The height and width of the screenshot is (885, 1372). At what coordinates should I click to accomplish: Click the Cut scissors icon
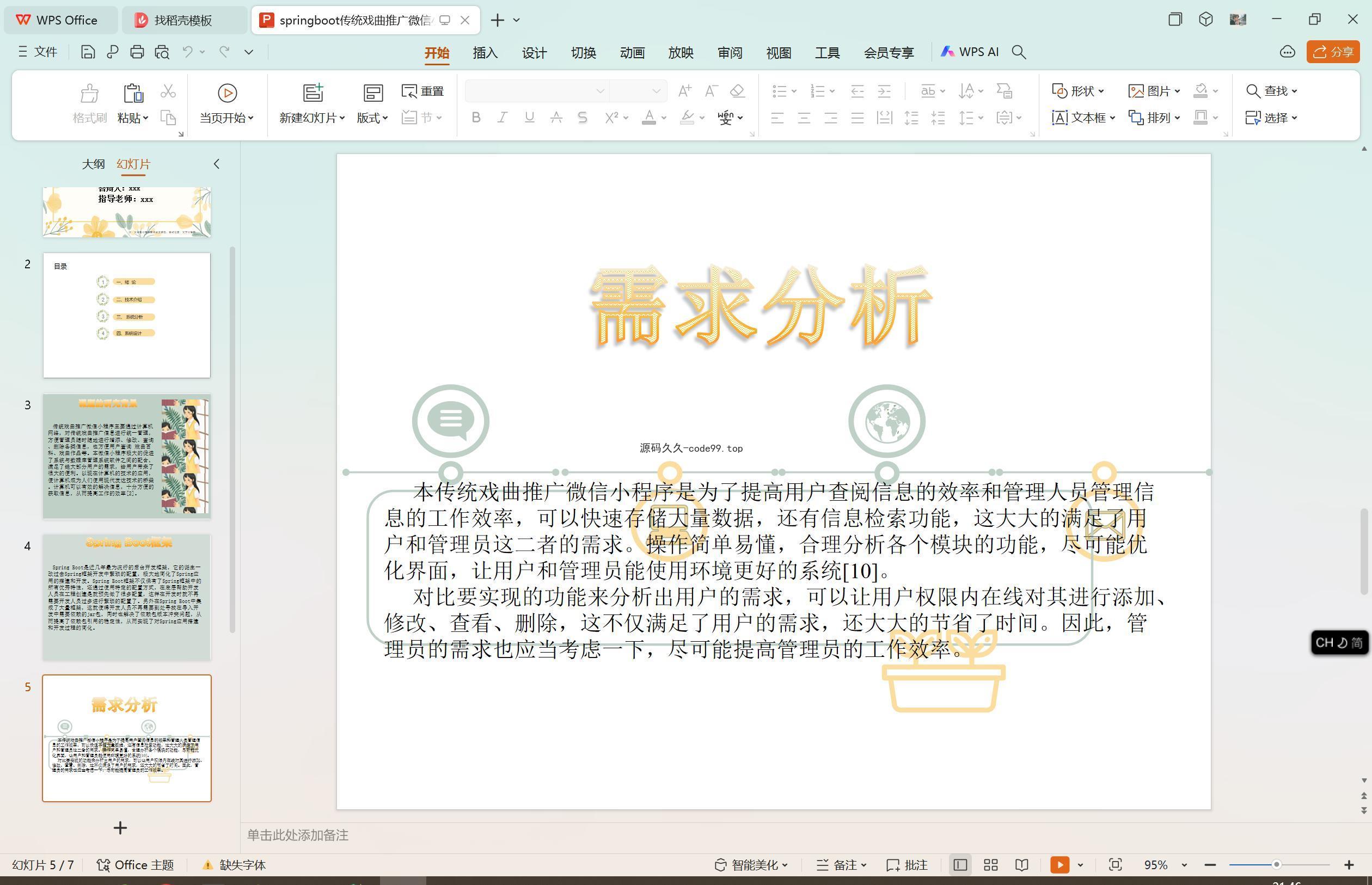click(168, 91)
